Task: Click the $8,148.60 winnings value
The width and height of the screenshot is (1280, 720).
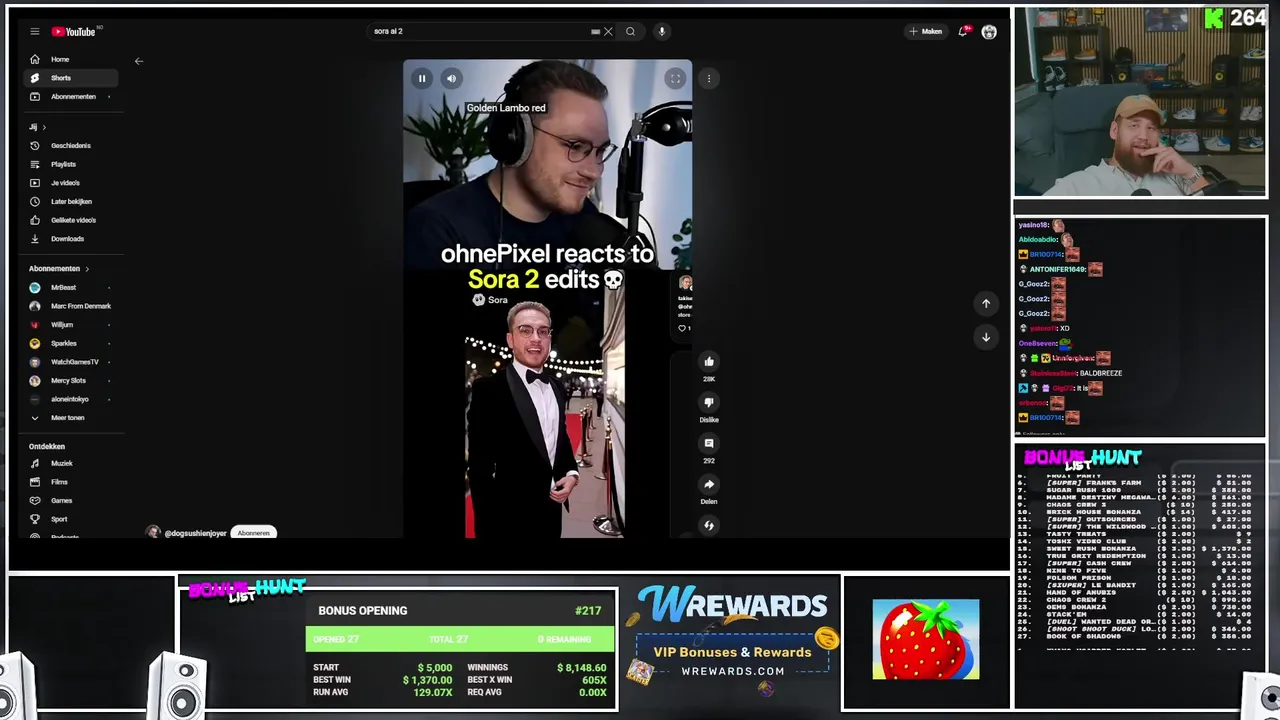Action: pos(581,667)
